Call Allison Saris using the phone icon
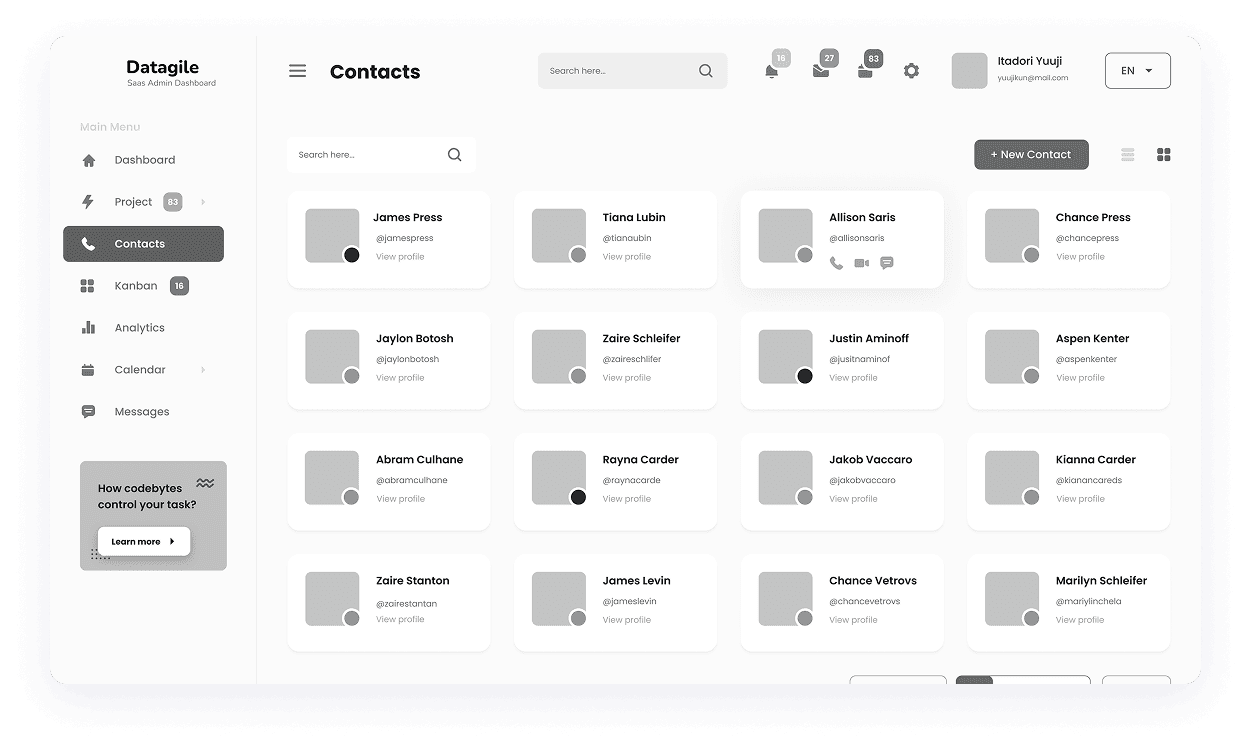 click(x=837, y=264)
